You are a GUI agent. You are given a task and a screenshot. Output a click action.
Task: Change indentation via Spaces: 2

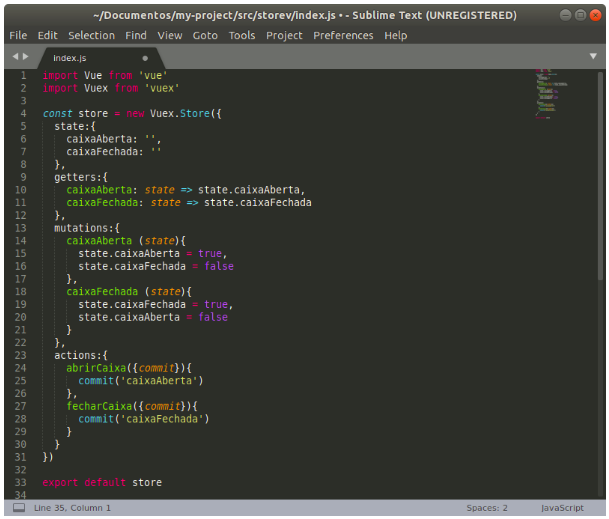(x=487, y=508)
